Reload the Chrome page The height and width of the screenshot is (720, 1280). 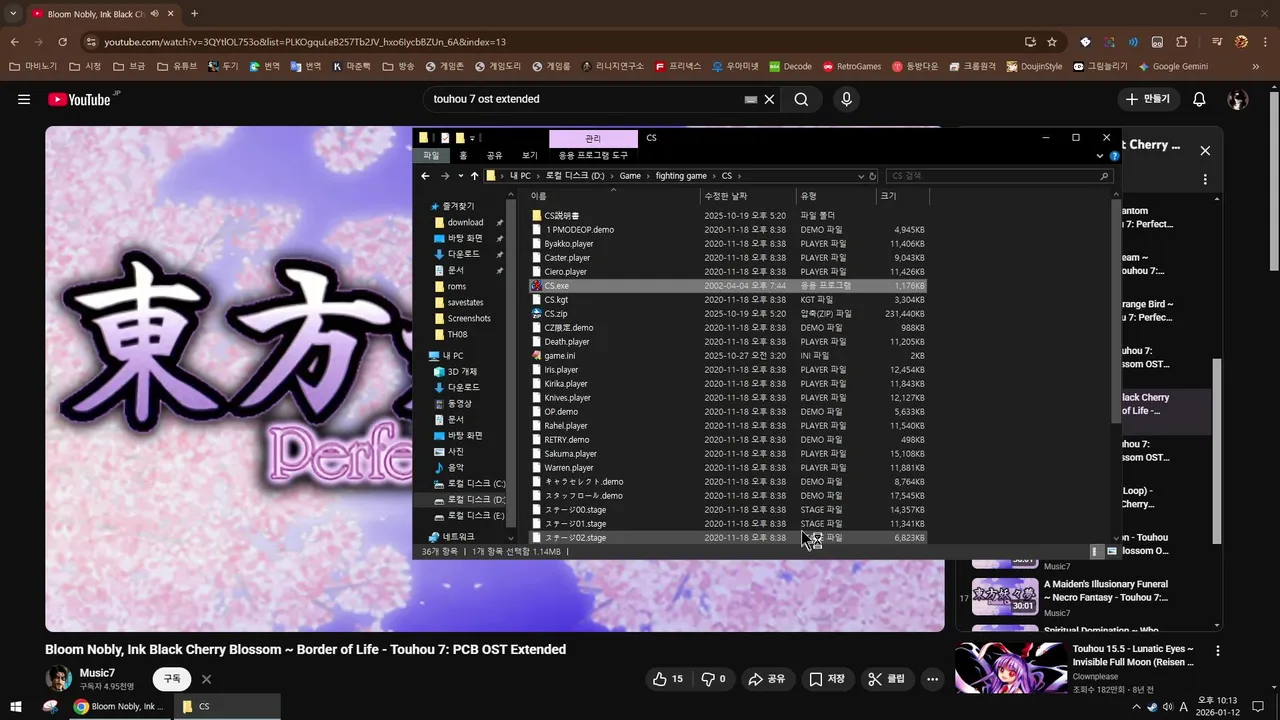[x=63, y=42]
